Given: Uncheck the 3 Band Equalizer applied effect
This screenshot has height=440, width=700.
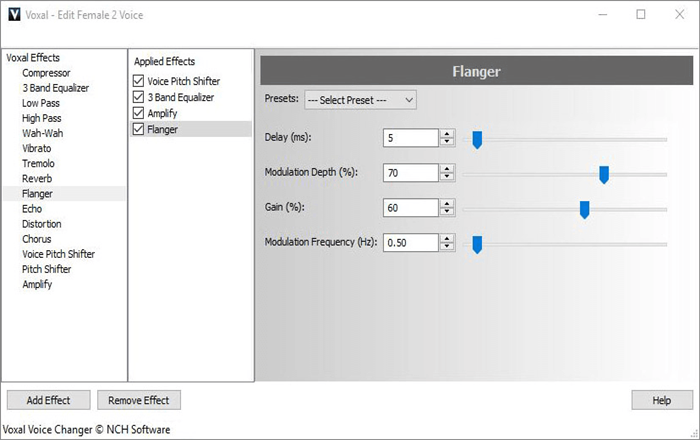Looking at the screenshot, I should click(x=138, y=97).
